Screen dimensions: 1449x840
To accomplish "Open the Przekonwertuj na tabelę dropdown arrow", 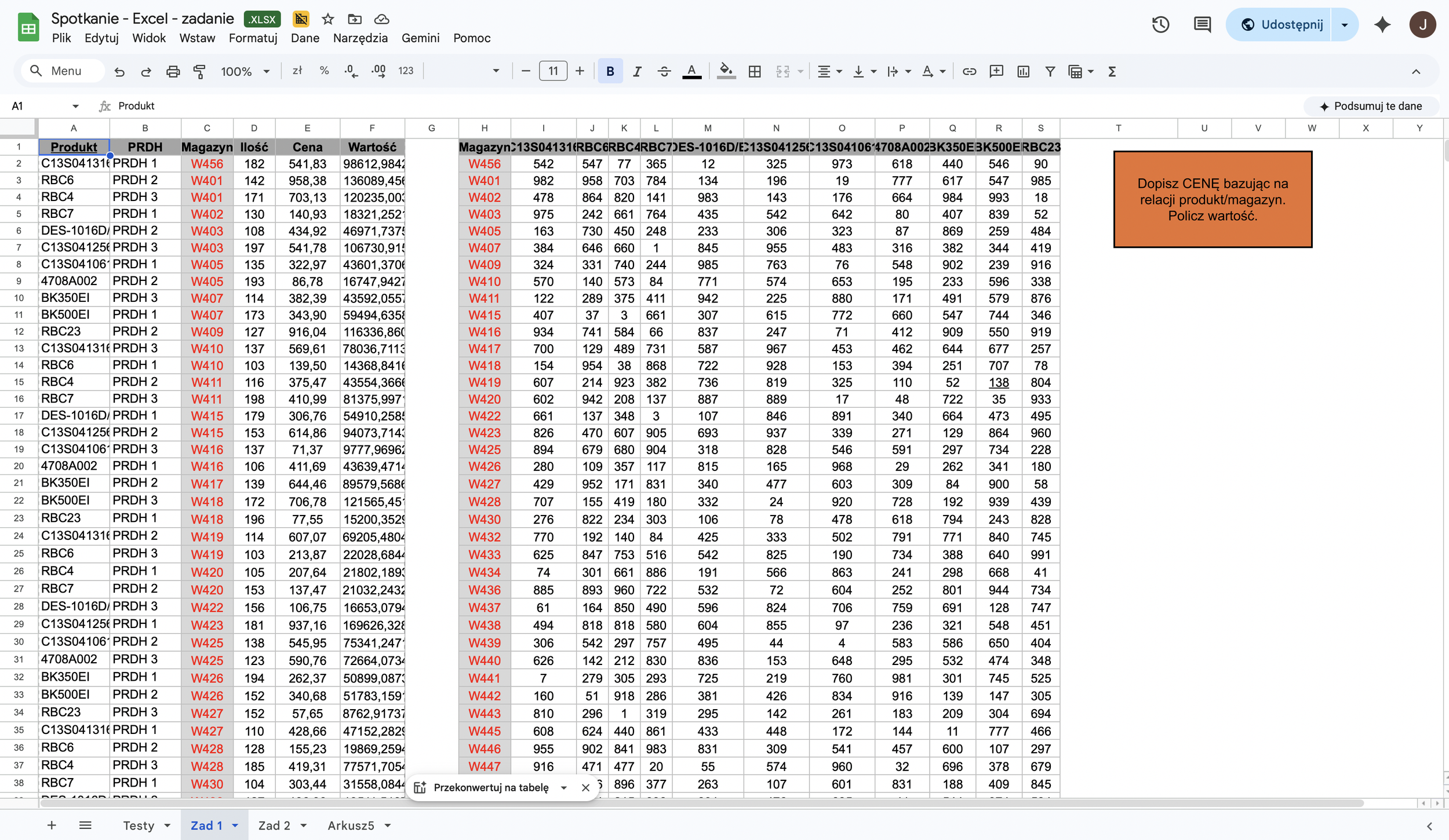I will (x=563, y=788).
